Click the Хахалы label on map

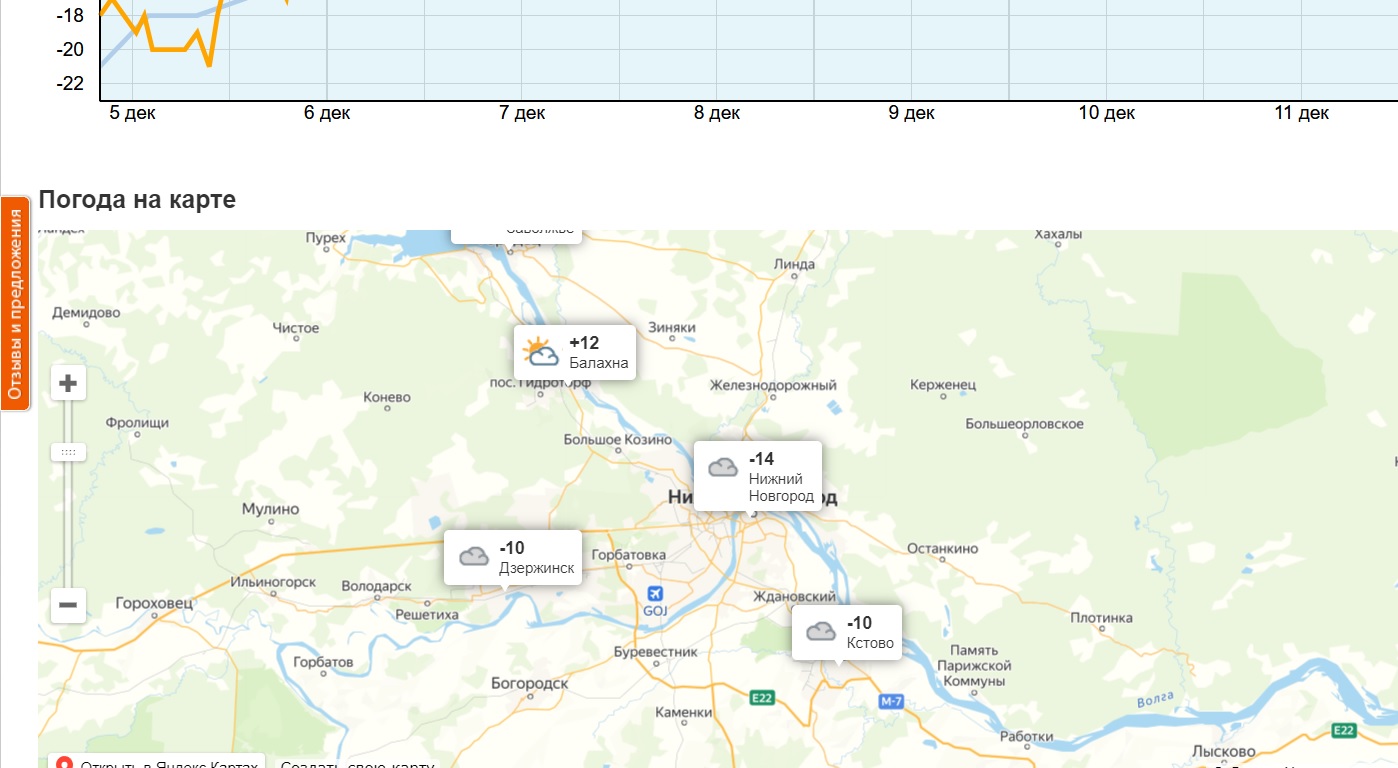pos(1058,234)
